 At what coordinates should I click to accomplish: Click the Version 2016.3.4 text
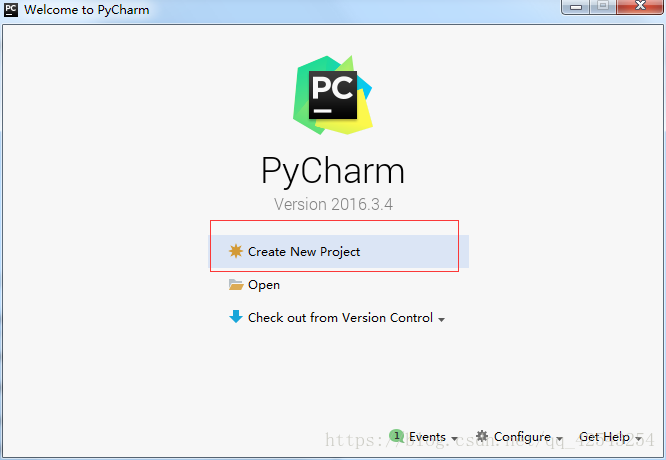tap(333, 204)
